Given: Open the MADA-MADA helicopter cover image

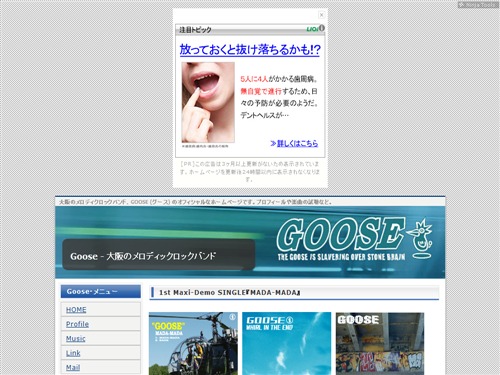Looking at the screenshot, I should point(193,343).
